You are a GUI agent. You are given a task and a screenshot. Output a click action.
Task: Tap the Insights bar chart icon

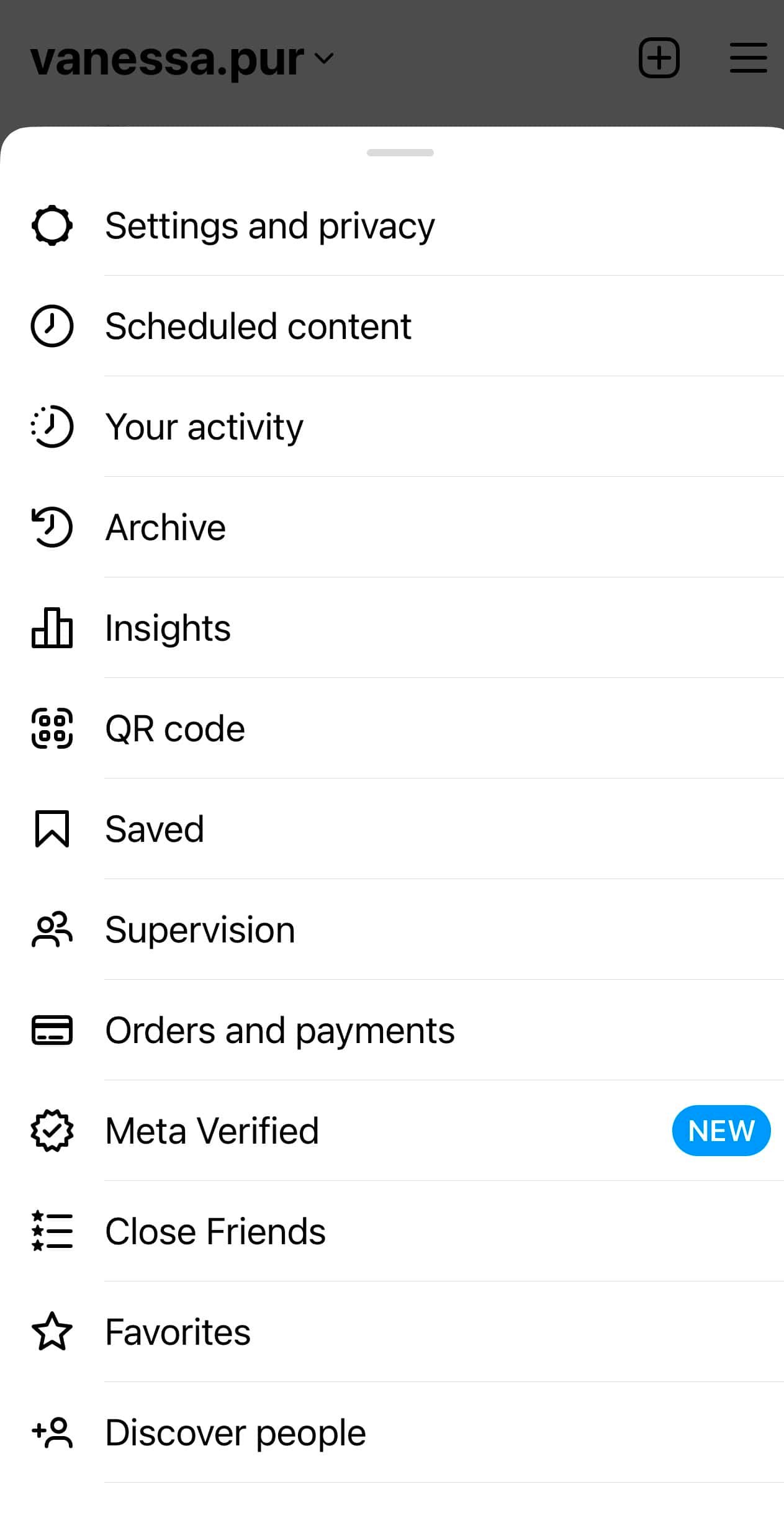pos(52,628)
